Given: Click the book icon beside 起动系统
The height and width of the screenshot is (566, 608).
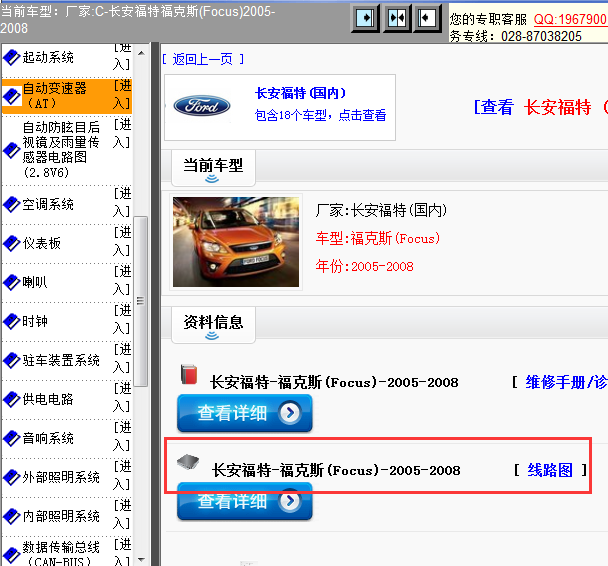Looking at the screenshot, I should [x=12, y=57].
